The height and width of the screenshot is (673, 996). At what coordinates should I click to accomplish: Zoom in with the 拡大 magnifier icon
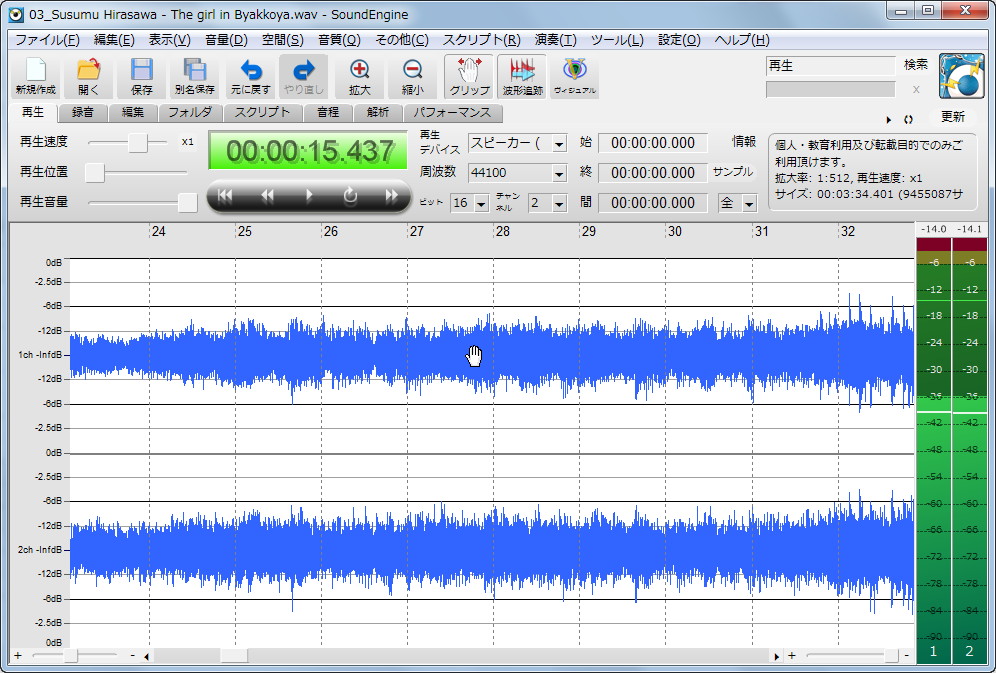click(359, 76)
